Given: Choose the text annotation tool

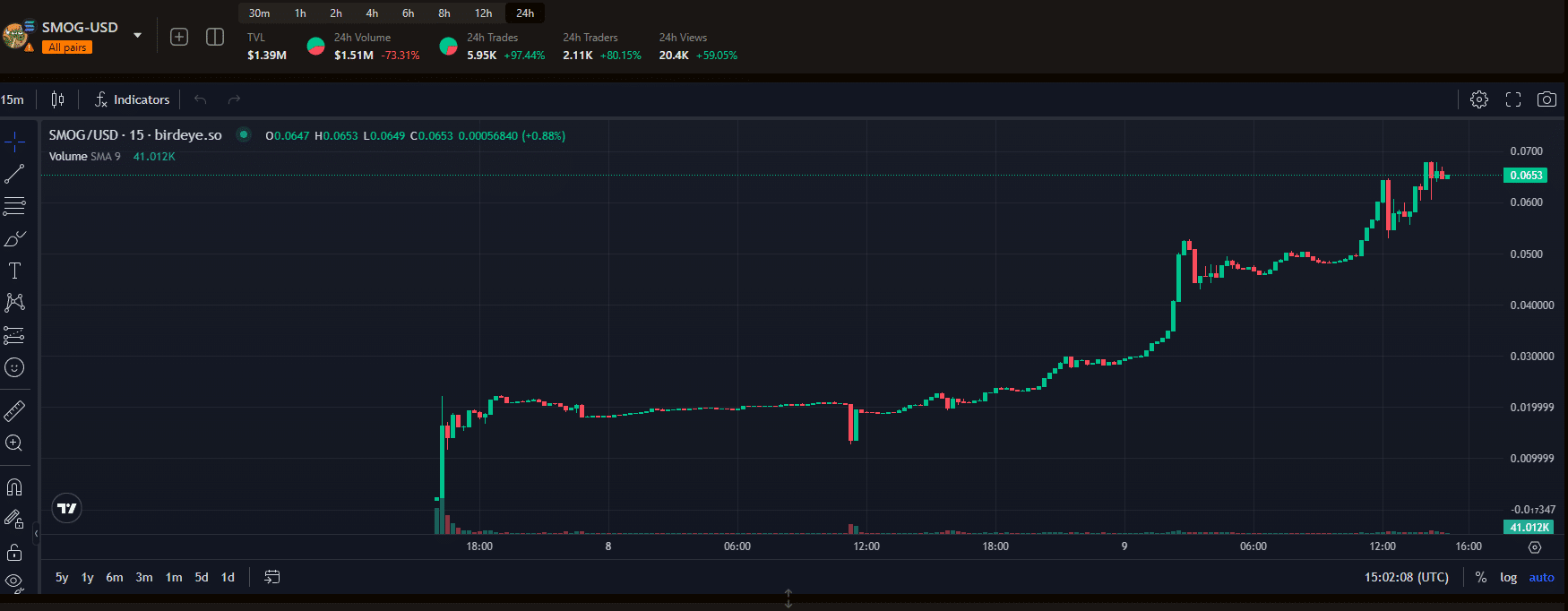Looking at the screenshot, I should pyautogui.click(x=14, y=271).
